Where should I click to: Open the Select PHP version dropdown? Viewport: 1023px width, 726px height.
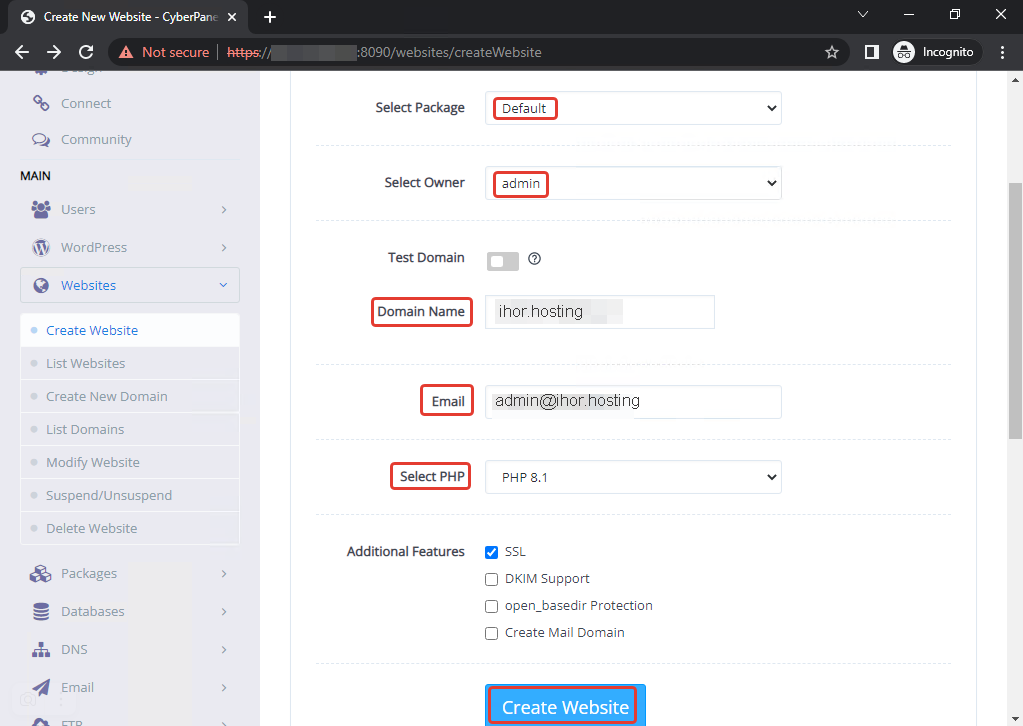click(633, 477)
